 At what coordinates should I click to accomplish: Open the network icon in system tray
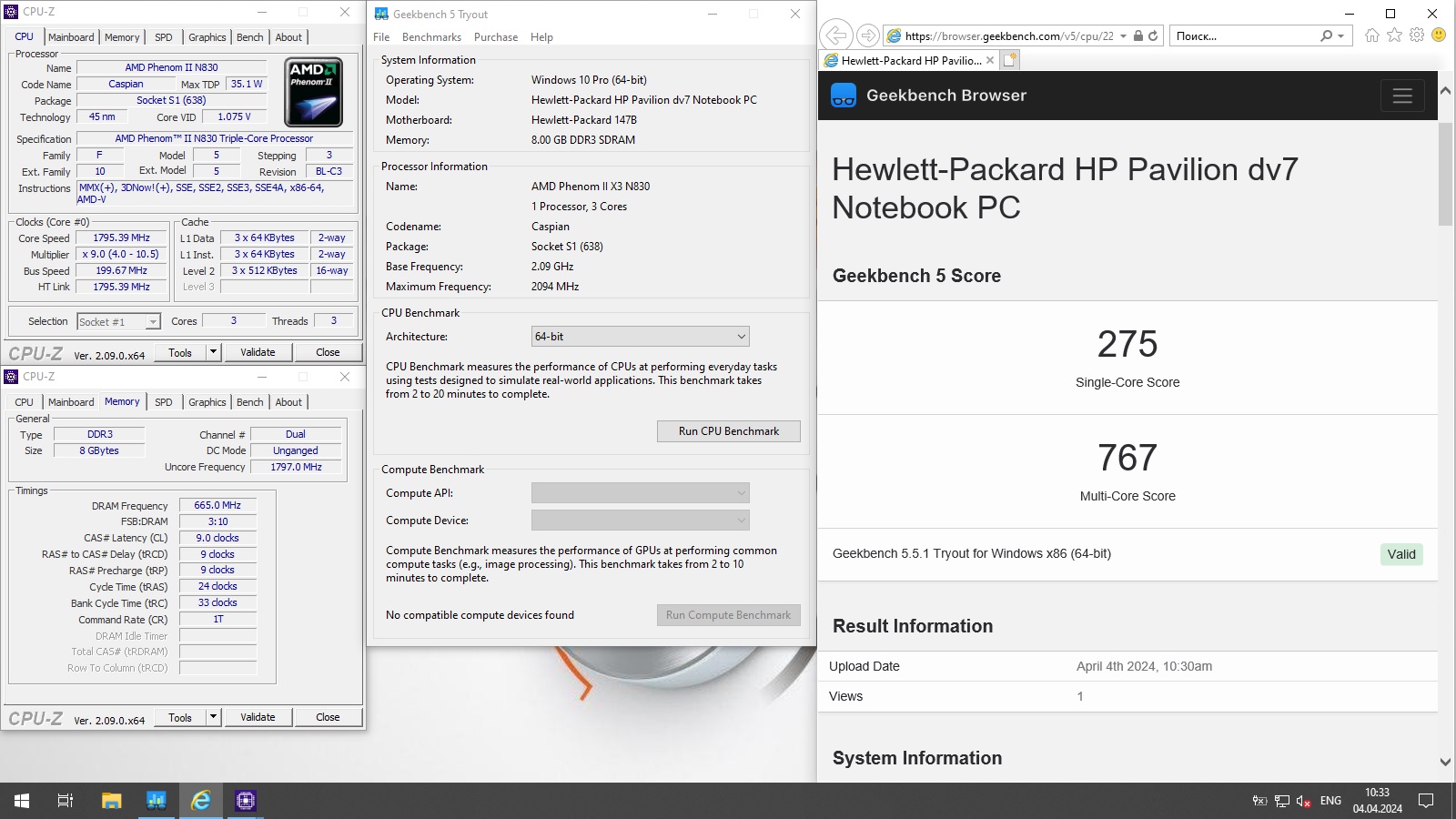(1281, 801)
